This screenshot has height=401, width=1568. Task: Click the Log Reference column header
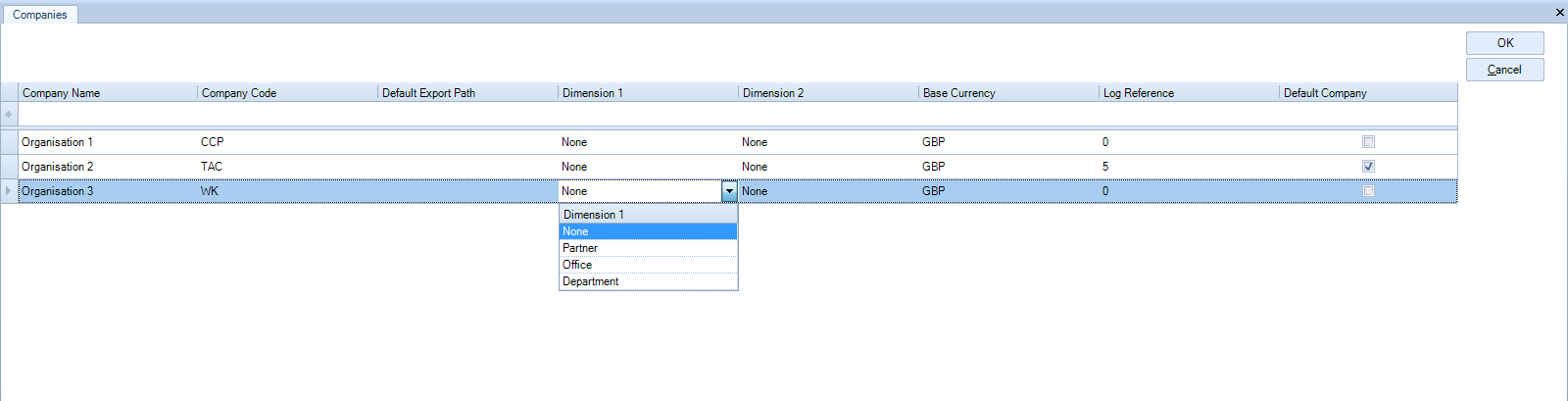coord(1190,92)
